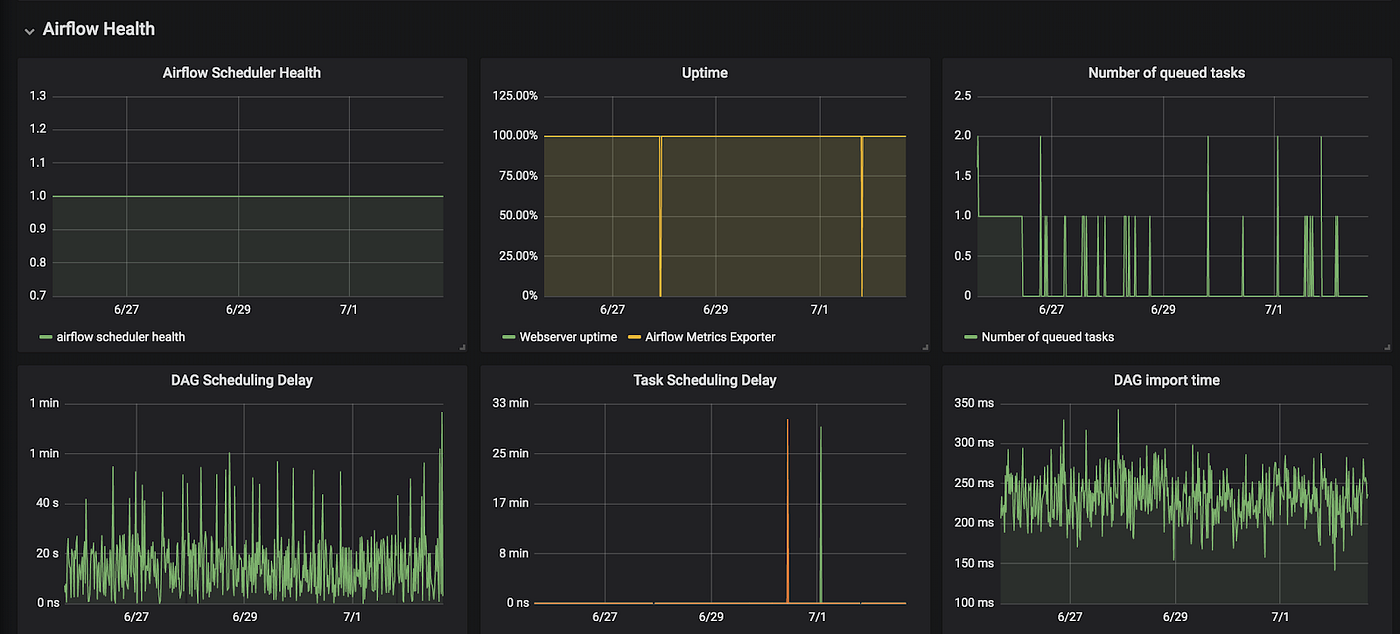Open the Task Scheduling Delay panel title menu

pyautogui.click(x=705, y=380)
